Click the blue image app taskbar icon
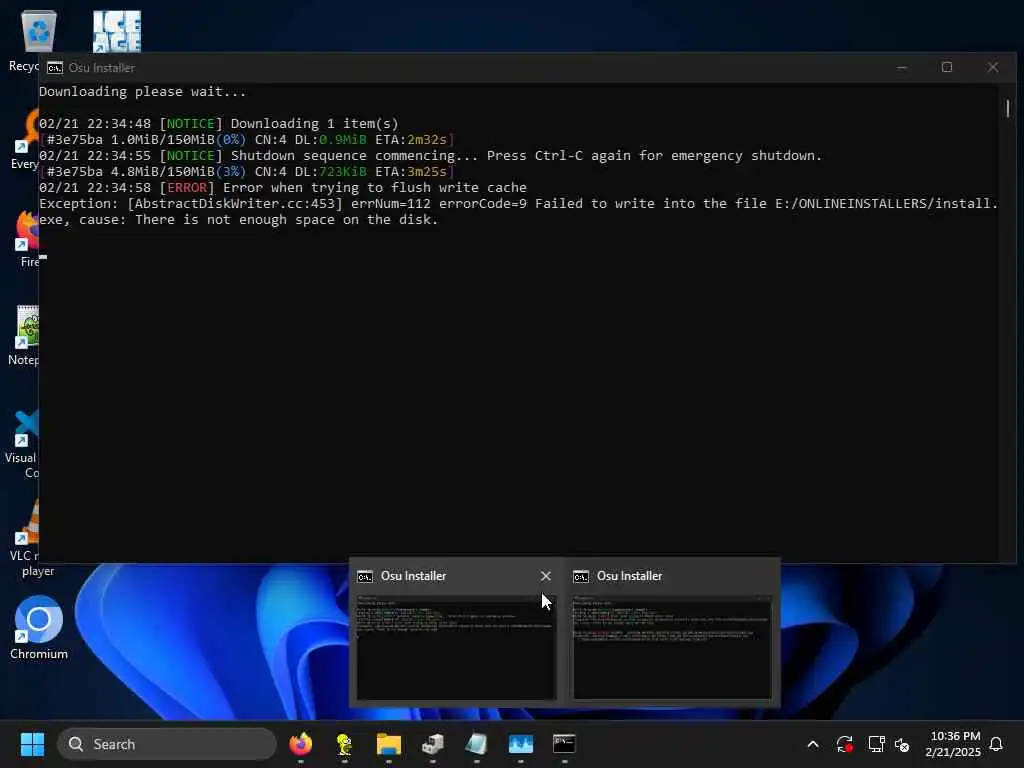The height and width of the screenshot is (768, 1024). pyautogui.click(x=520, y=743)
